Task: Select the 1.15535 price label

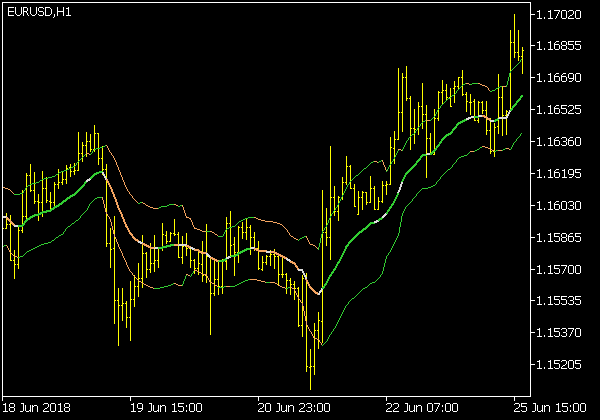Action: coord(559,301)
